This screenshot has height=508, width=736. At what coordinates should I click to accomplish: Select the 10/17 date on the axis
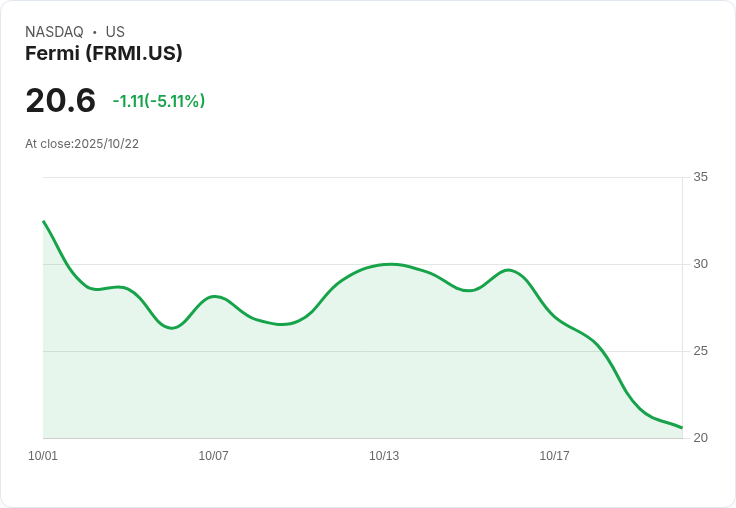(x=554, y=456)
